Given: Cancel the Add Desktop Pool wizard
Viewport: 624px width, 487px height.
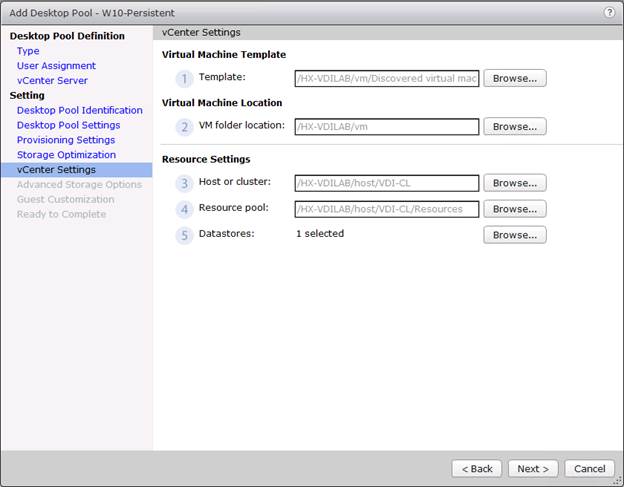Looking at the screenshot, I should pyautogui.click(x=589, y=469).
